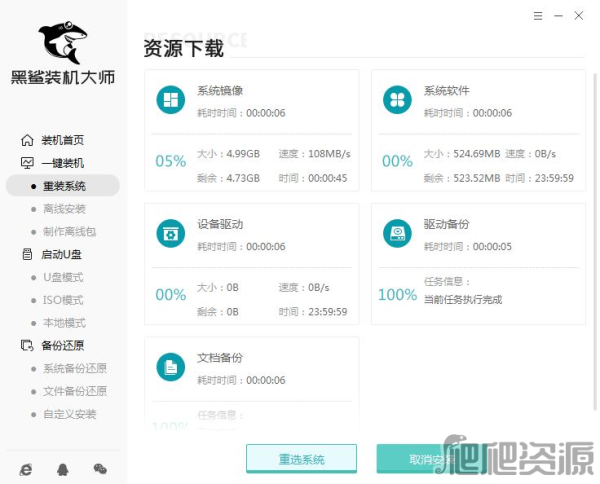Open the 启动U盘 section
The image size is (600, 484).
pyautogui.click(x=61, y=254)
